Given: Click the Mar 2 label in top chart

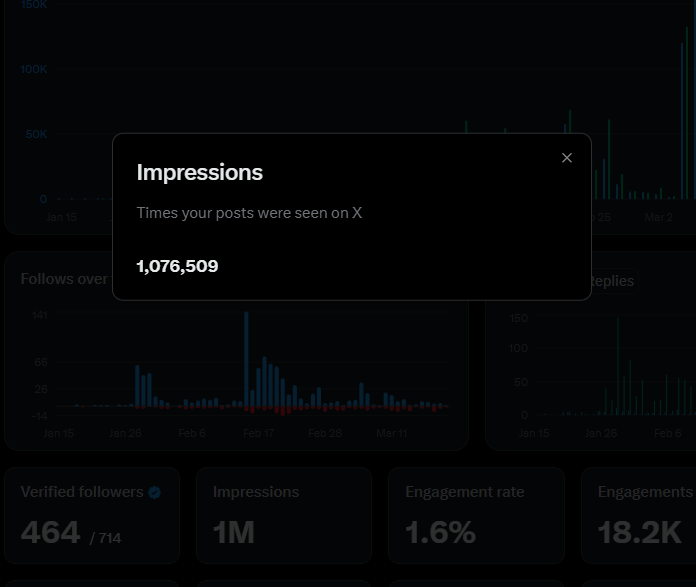Looking at the screenshot, I should 659,217.
